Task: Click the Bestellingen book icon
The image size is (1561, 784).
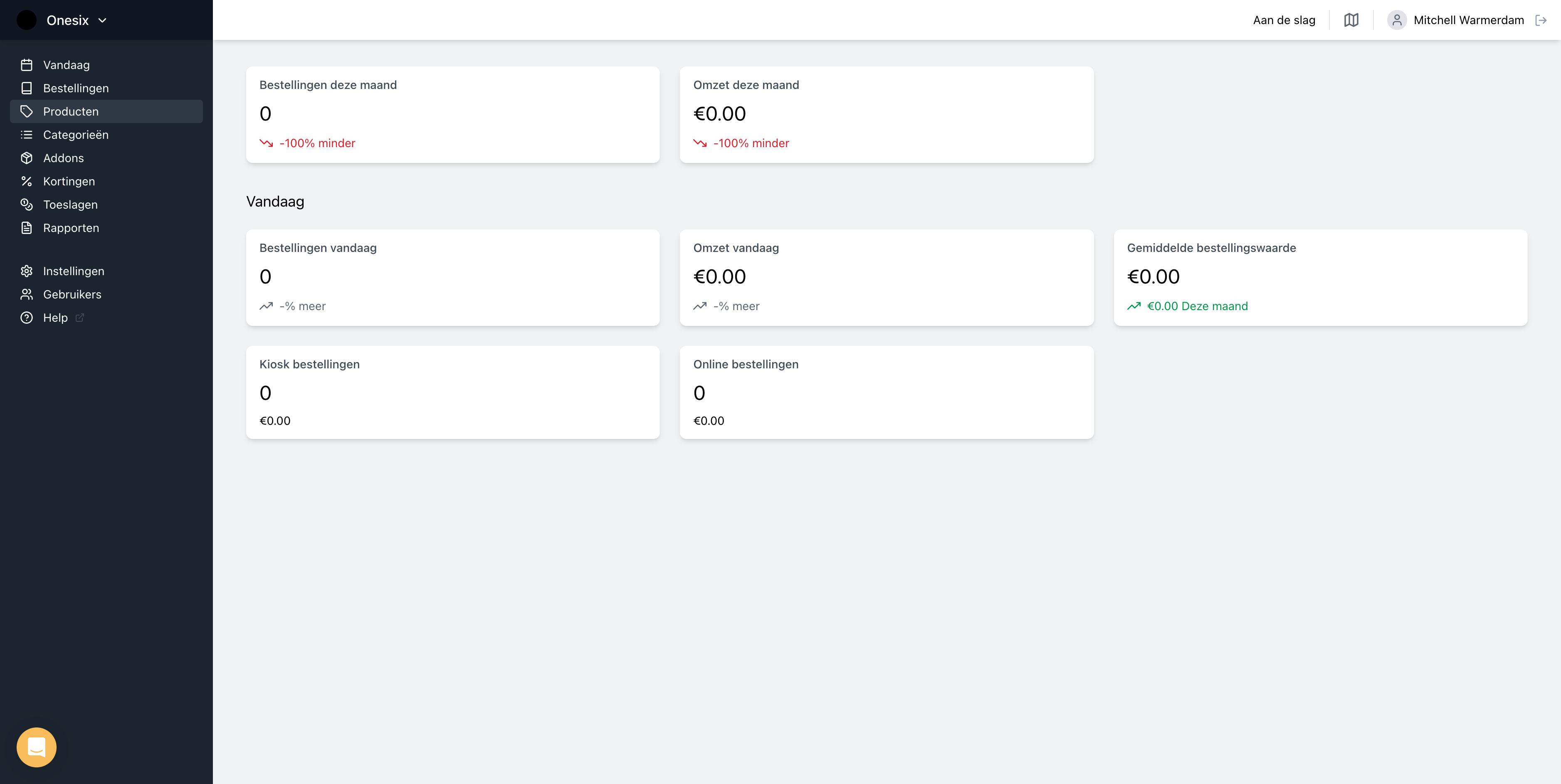Action: (x=27, y=89)
